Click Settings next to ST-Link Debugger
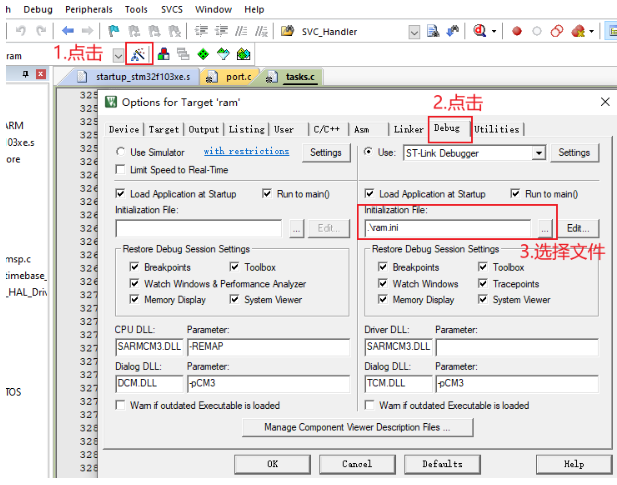The image size is (617, 485). pos(574,153)
